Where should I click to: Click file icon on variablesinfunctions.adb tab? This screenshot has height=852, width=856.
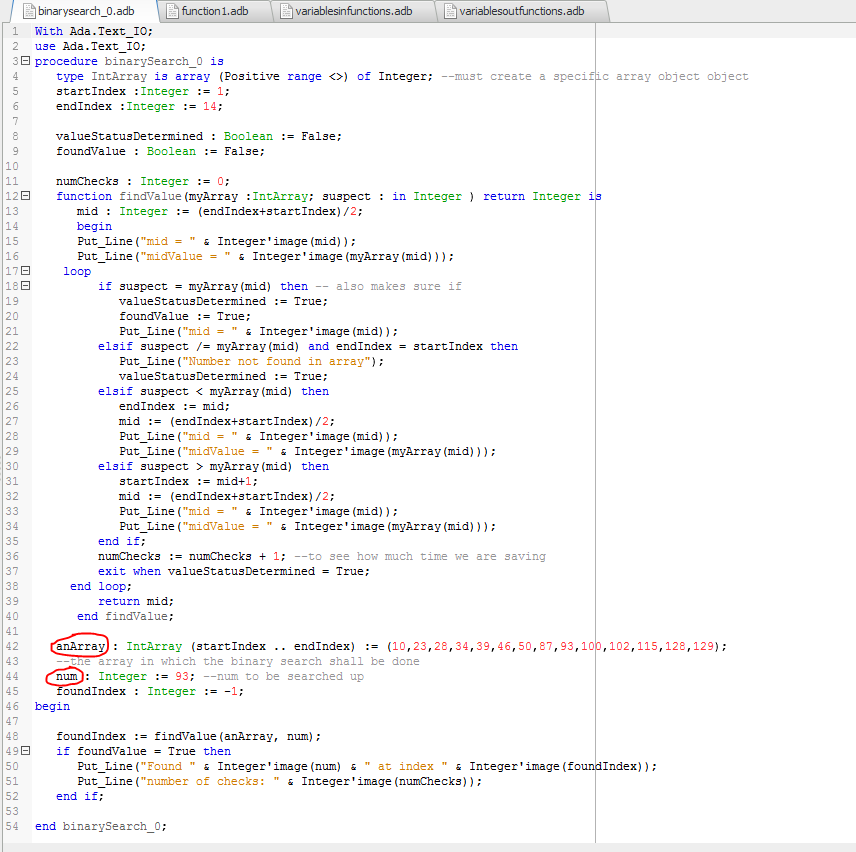(x=286, y=11)
